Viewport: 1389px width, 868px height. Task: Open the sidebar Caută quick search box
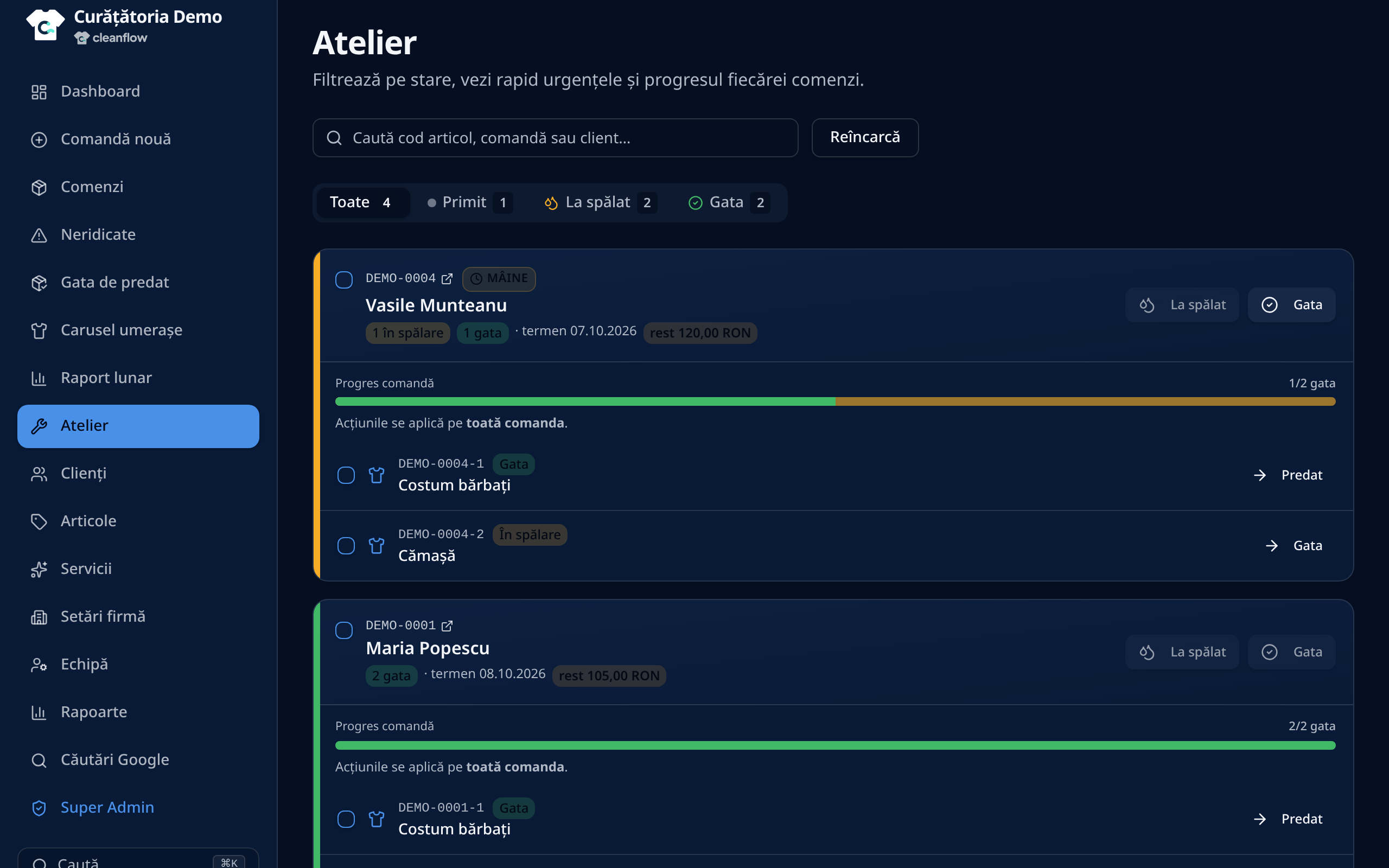click(138, 859)
